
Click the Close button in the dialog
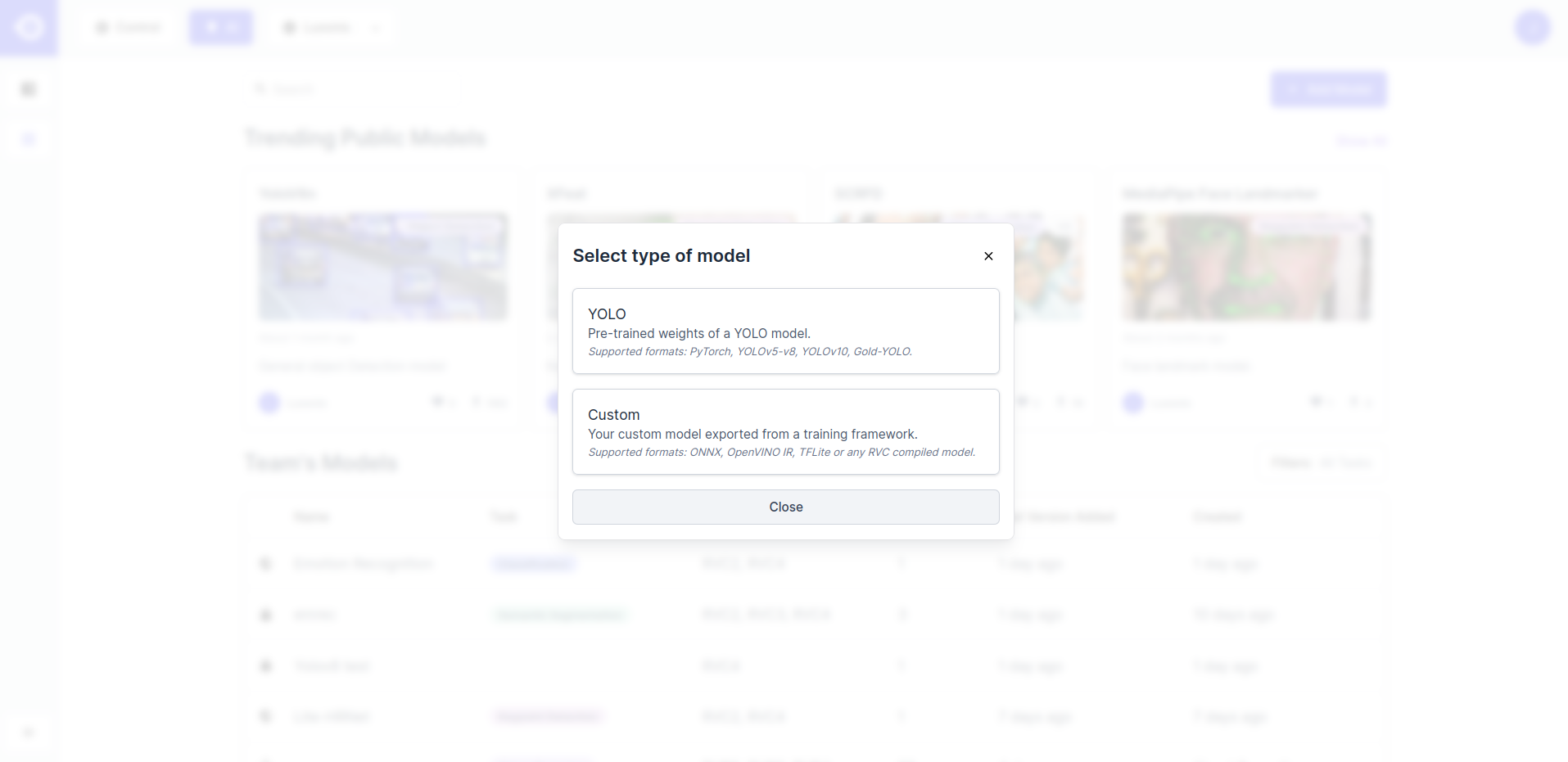[785, 507]
